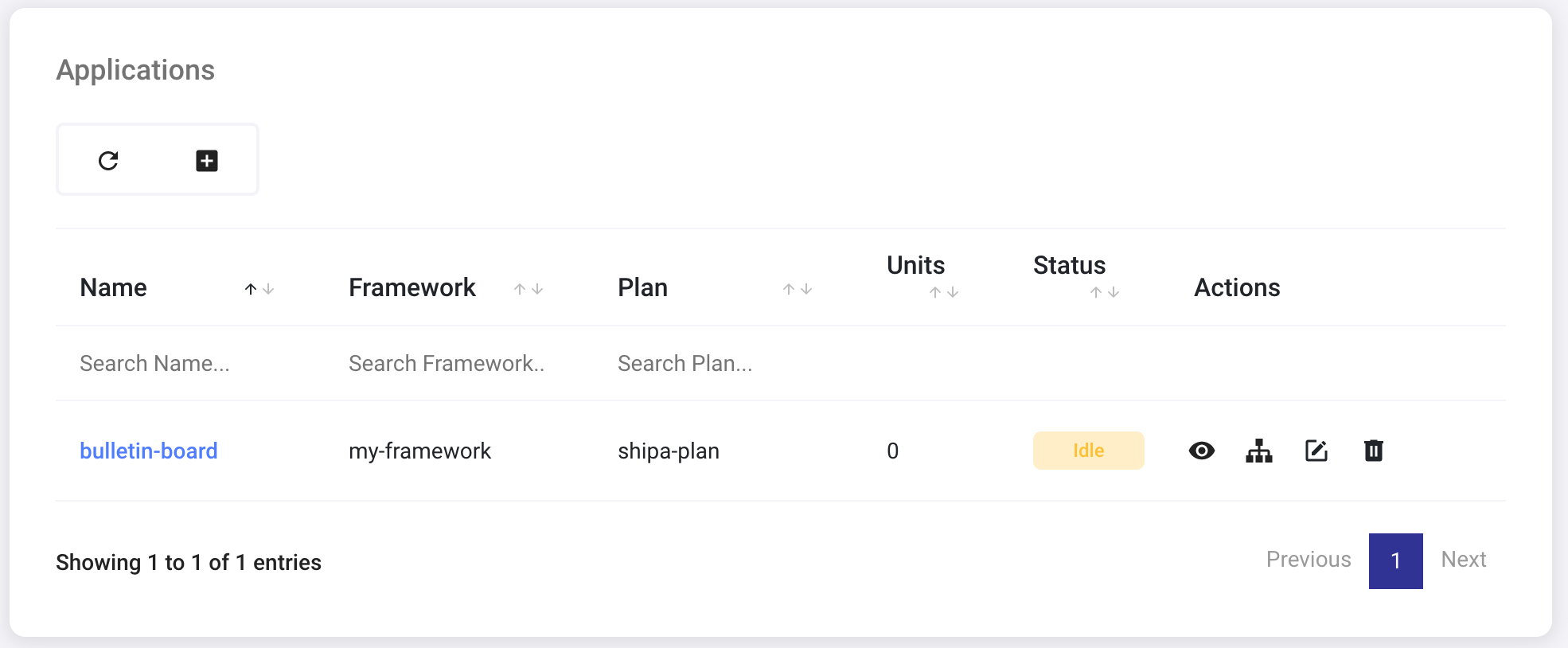Click the edit pencil icon for bulletin-board
Viewport: 1568px width, 648px height.
1316,451
